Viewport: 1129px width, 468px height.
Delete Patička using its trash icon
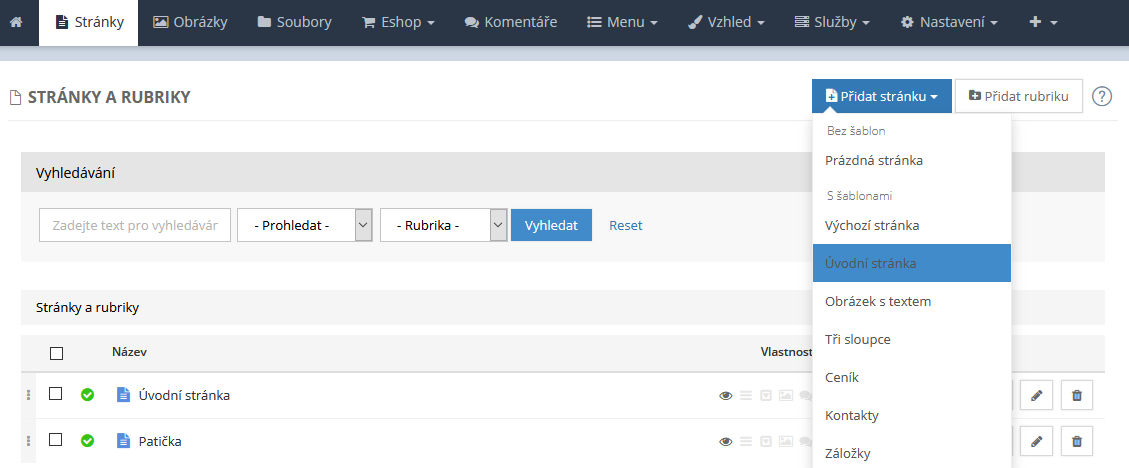(x=1076, y=441)
